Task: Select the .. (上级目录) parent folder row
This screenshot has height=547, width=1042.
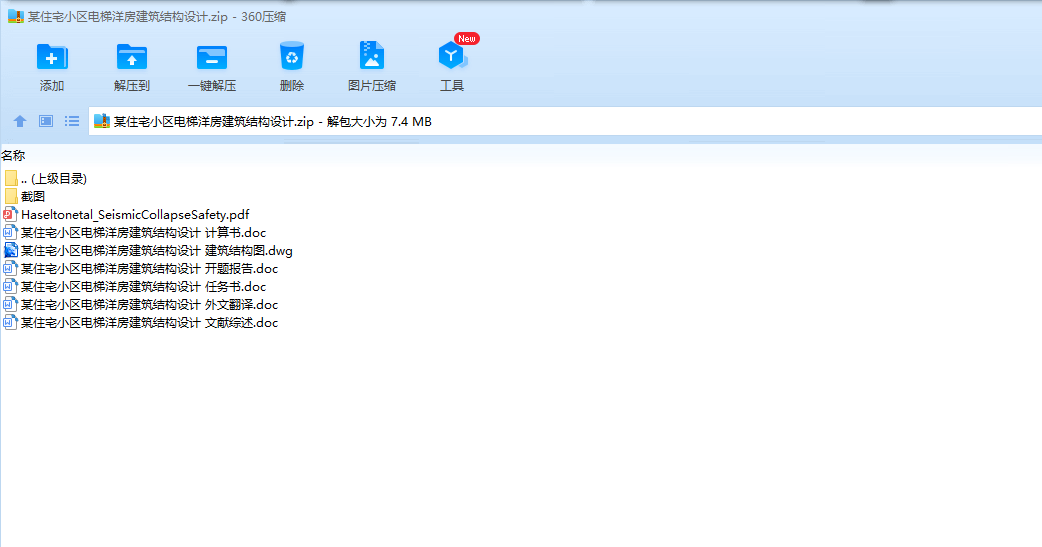Action: (x=54, y=178)
